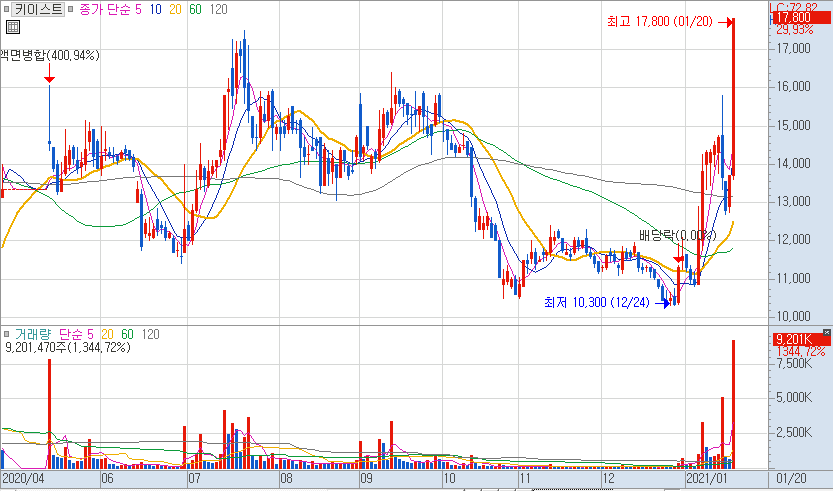
Task: Click the 09 month axis label
Action: click(366, 478)
